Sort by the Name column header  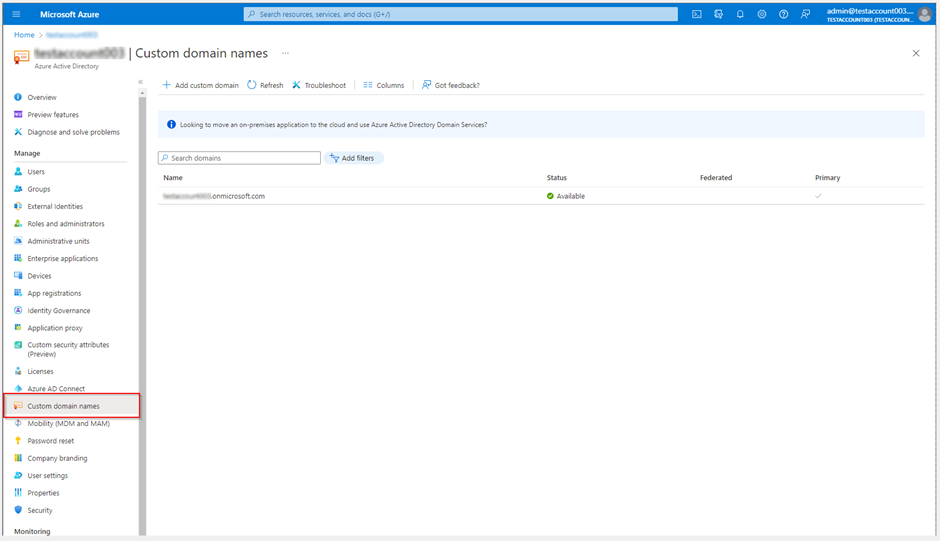pyautogui.click(x=173, y=178)
